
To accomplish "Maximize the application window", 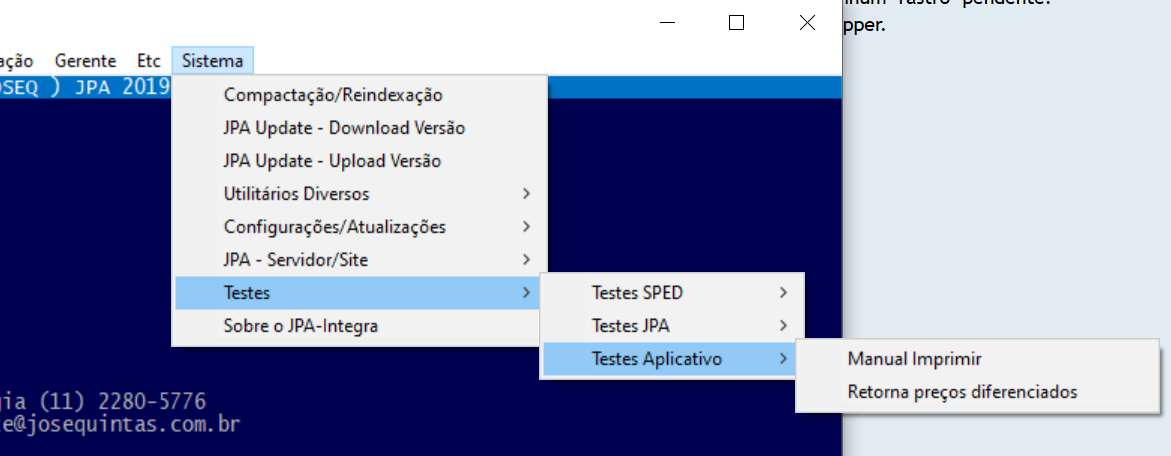I will coord(737,22).
